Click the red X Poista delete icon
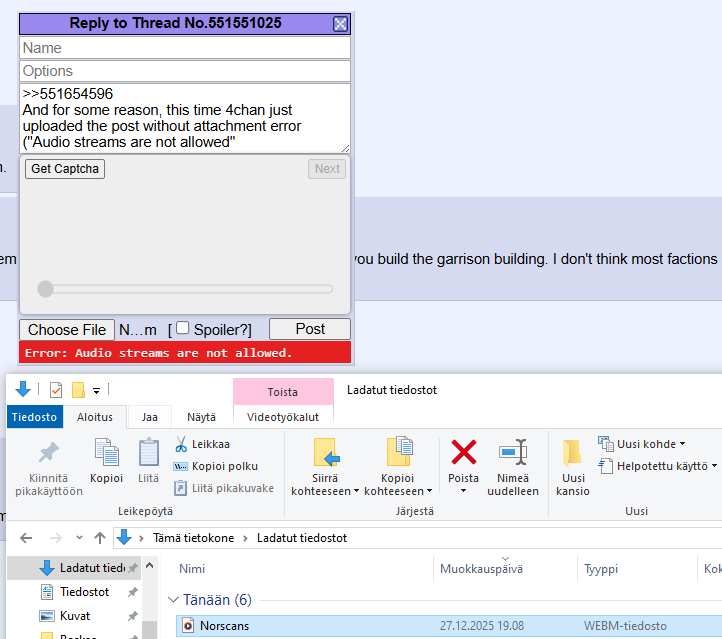The height and width of the screenshot is (639, 722). pos(464,452)
